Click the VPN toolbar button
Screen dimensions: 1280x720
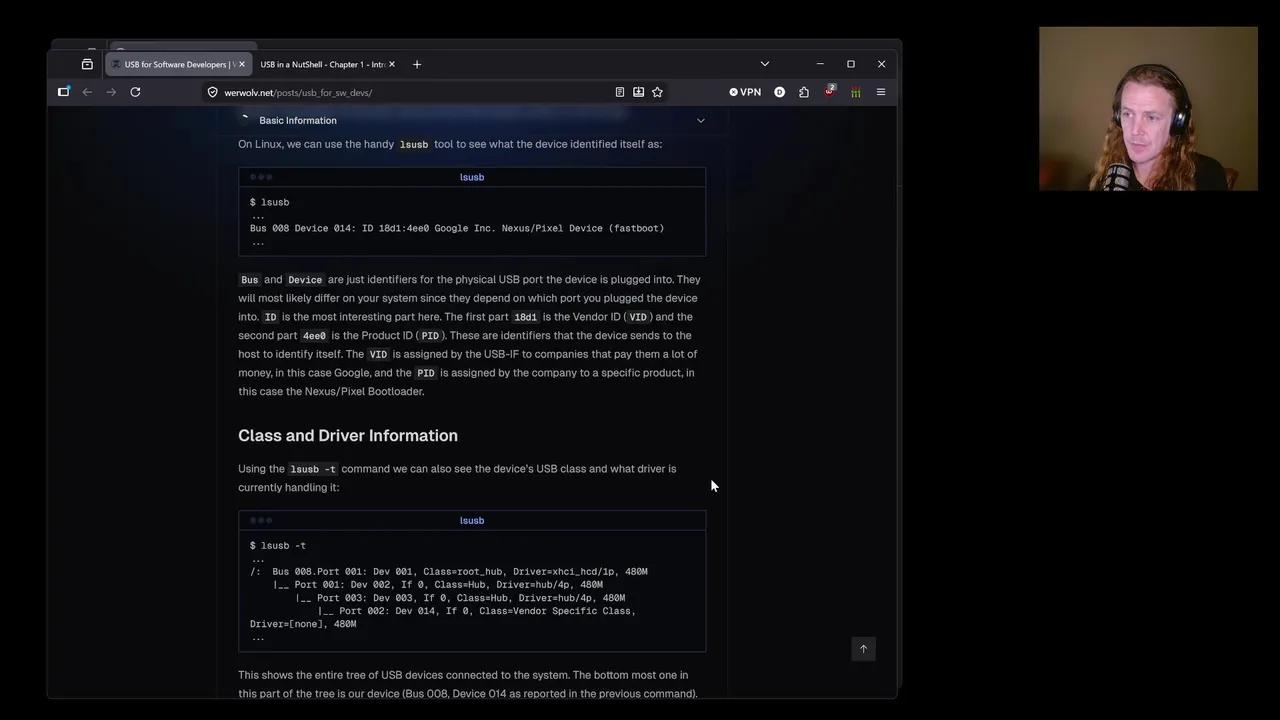pyautogui.click(x=745, y=92)
